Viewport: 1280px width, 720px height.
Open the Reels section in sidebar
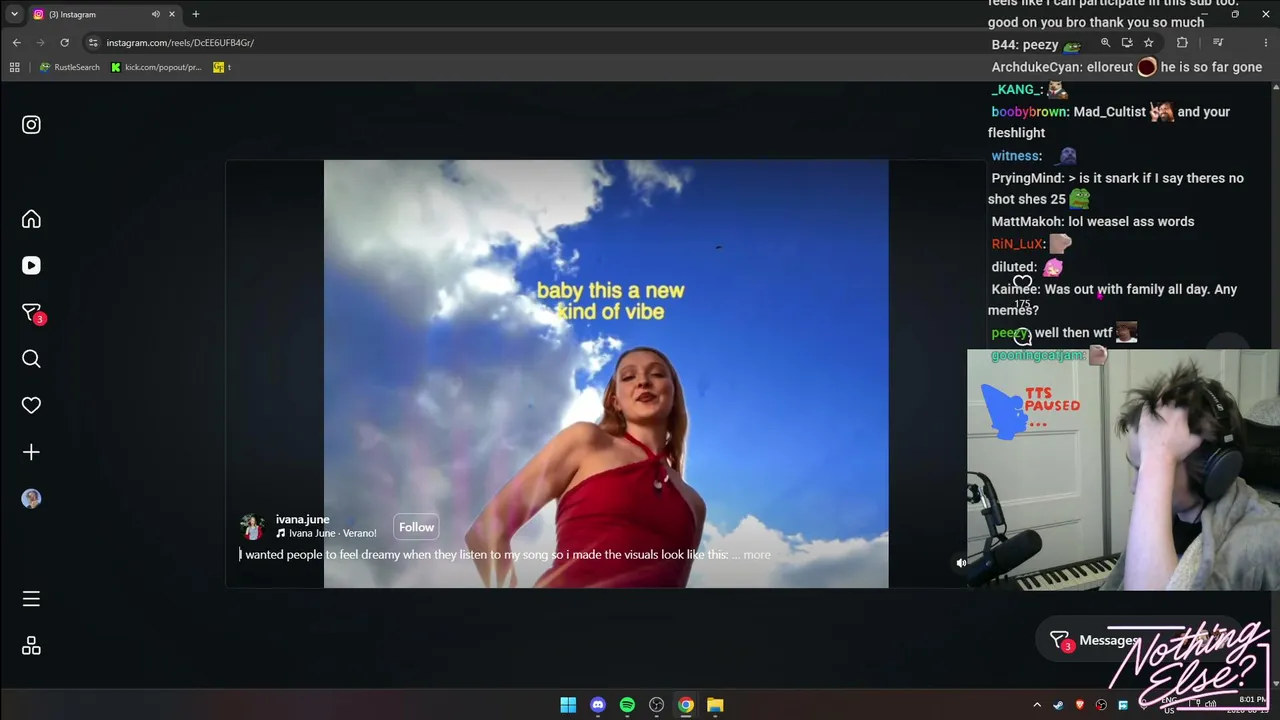coord(31,265)
